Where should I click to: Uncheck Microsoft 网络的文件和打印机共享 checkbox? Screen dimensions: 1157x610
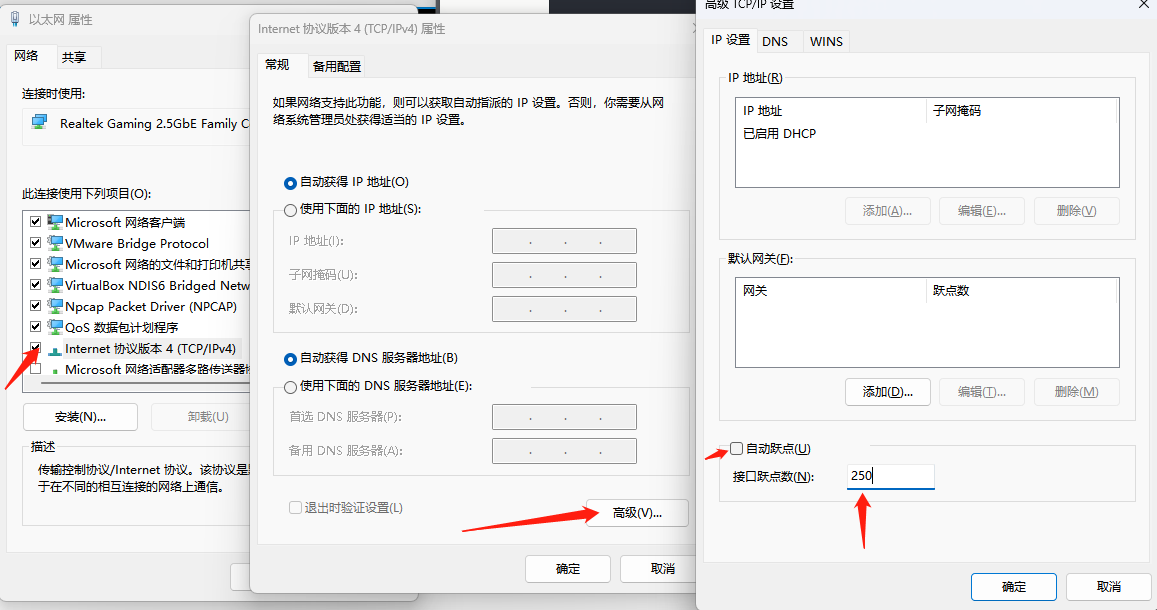[x=35, y=263]
